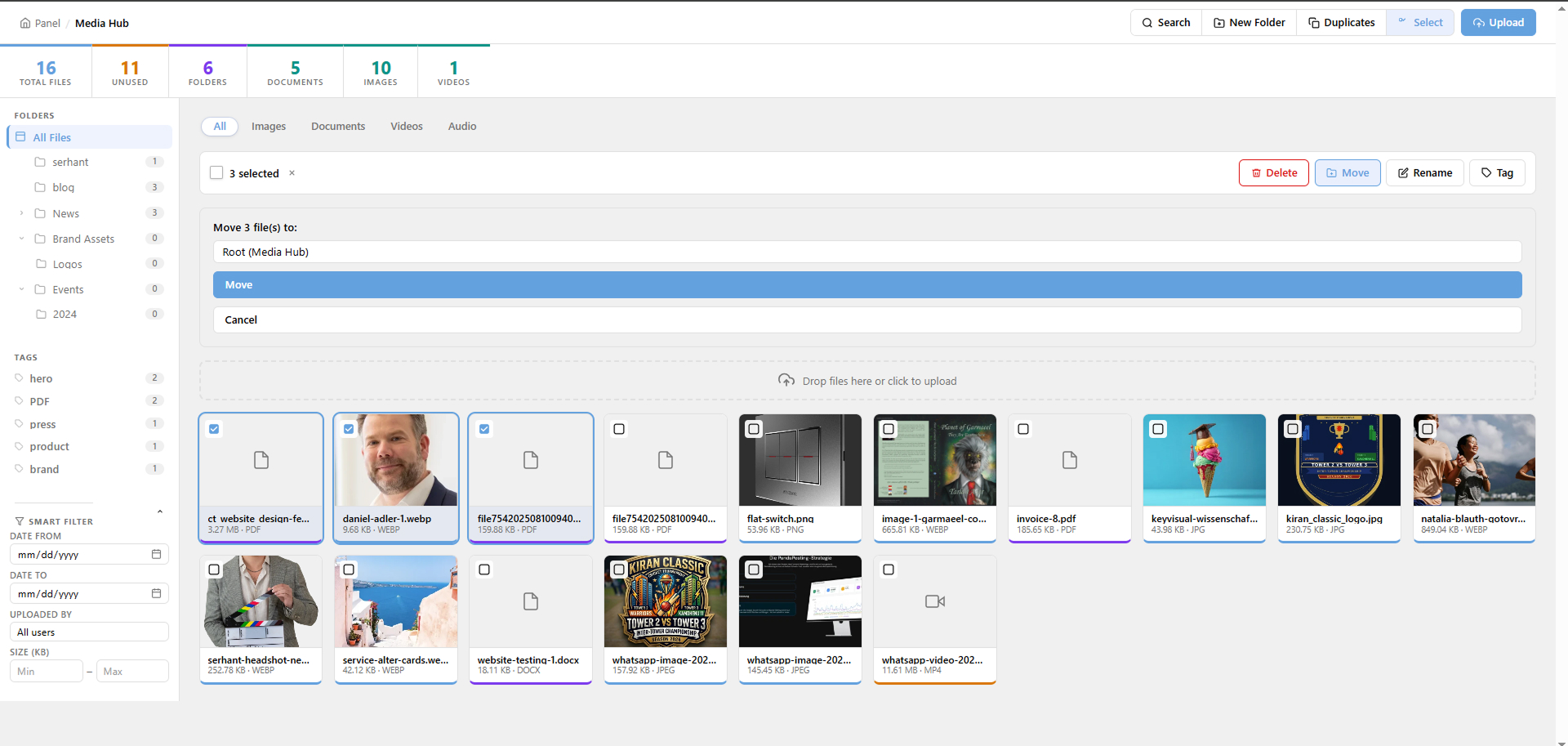The width and height of the screenshot is (1568, 746).
Task: Expand the News folder chevron
Action: pos(21,213)
